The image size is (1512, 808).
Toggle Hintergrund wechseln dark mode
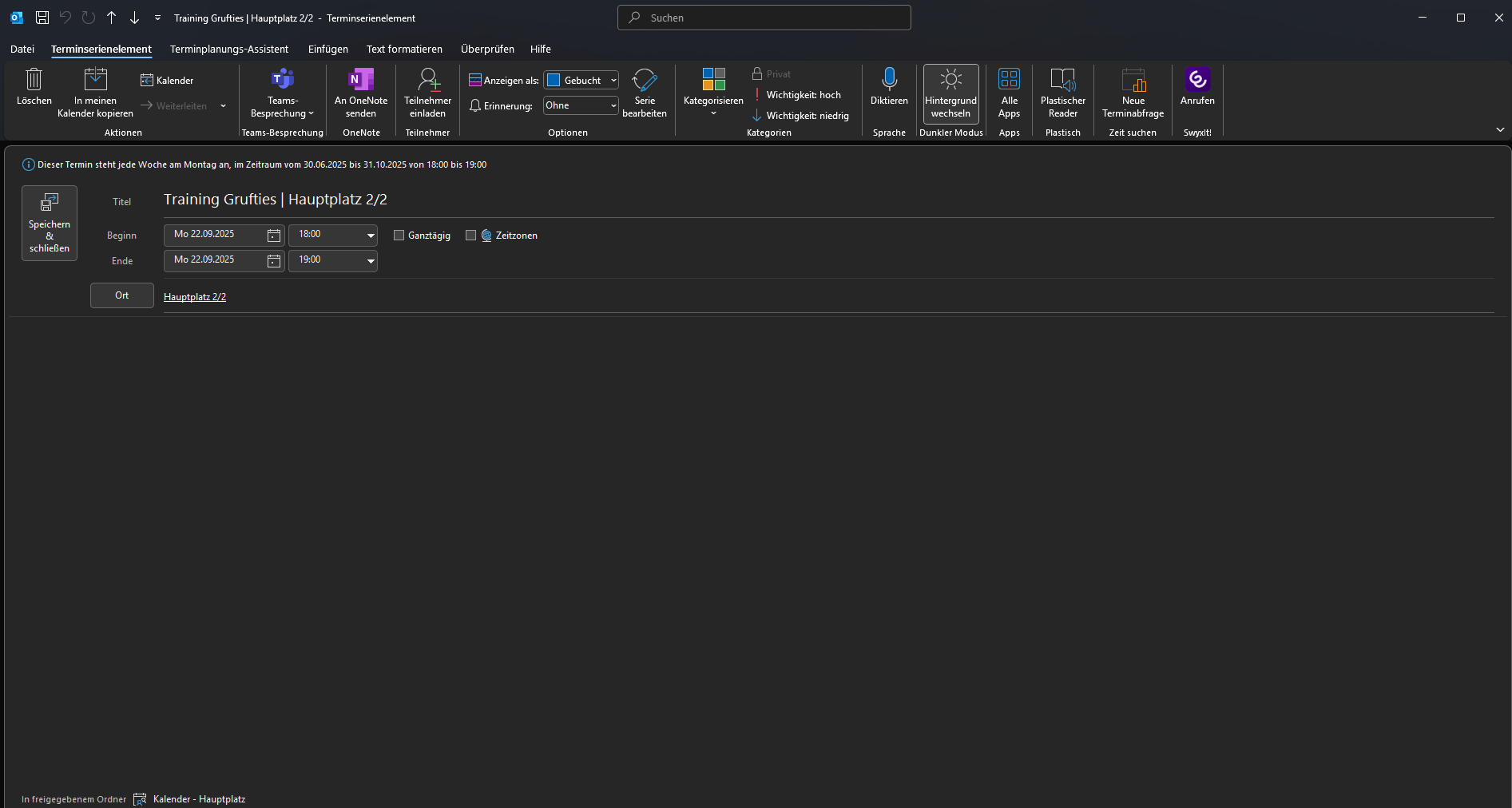[x=950, y=93]
